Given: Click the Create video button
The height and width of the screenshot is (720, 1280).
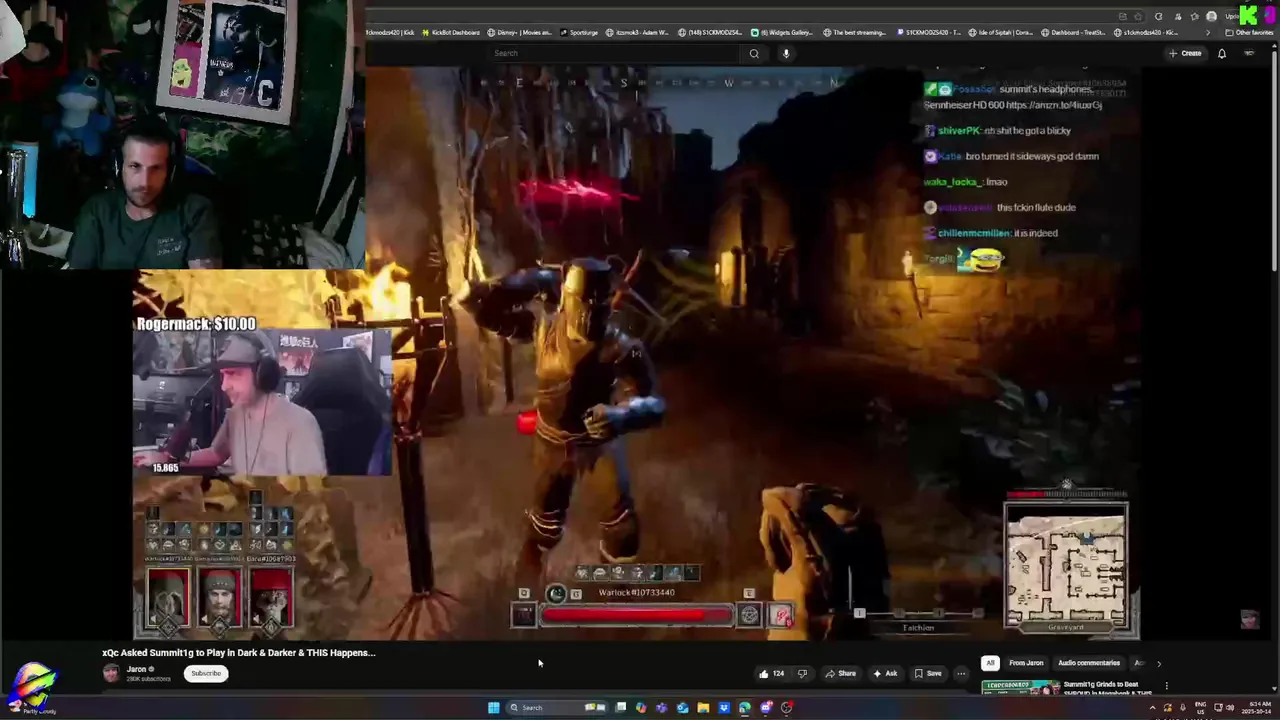Looking at the screenshot, I should coord(1185,53).
